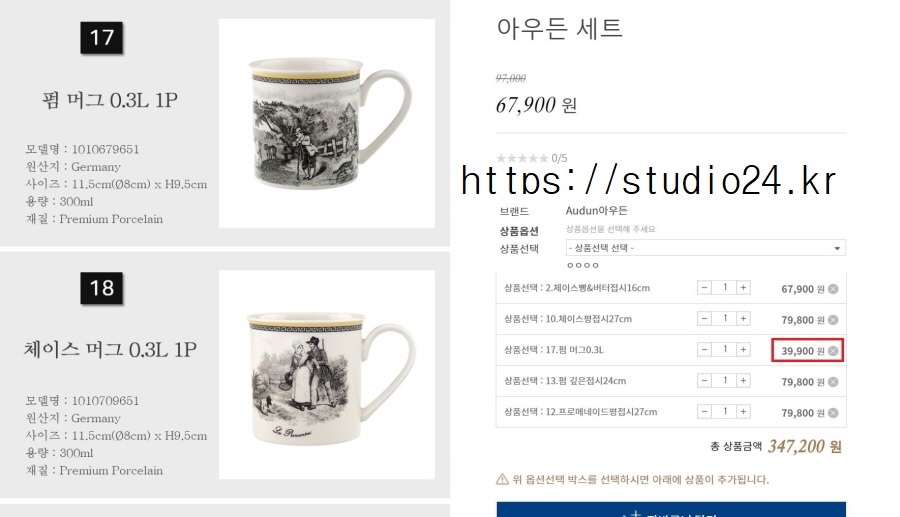Click the 펌 머그 product image

[327, 123]
